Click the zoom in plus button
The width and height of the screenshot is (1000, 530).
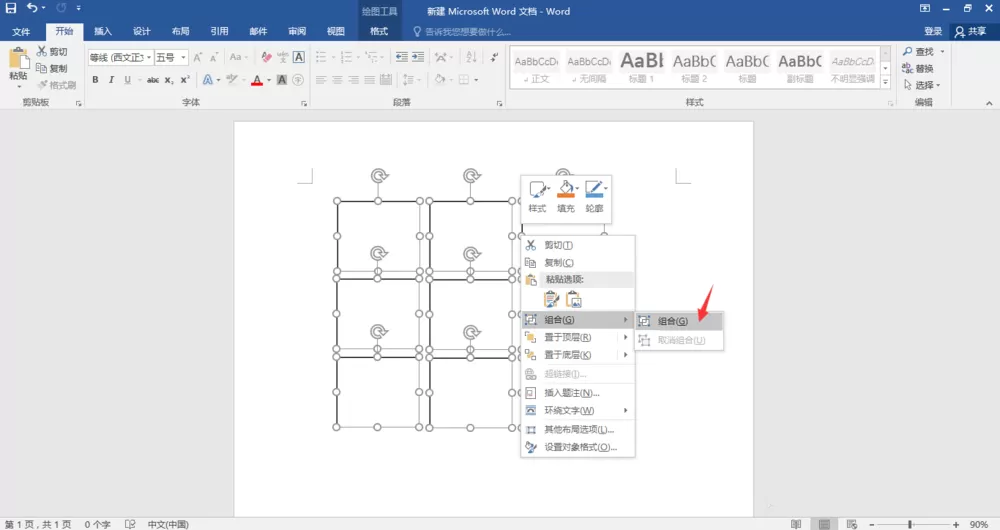point(955,524)
